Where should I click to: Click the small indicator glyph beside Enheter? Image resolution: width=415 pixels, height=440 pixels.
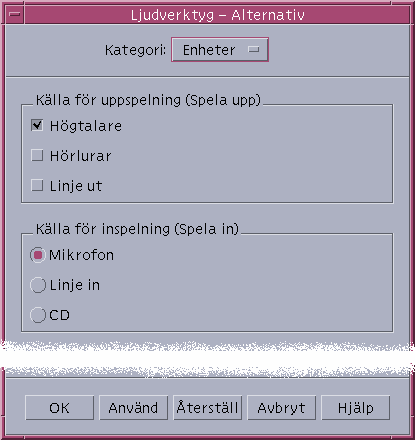pyautogui.click(x=254, y=50)
